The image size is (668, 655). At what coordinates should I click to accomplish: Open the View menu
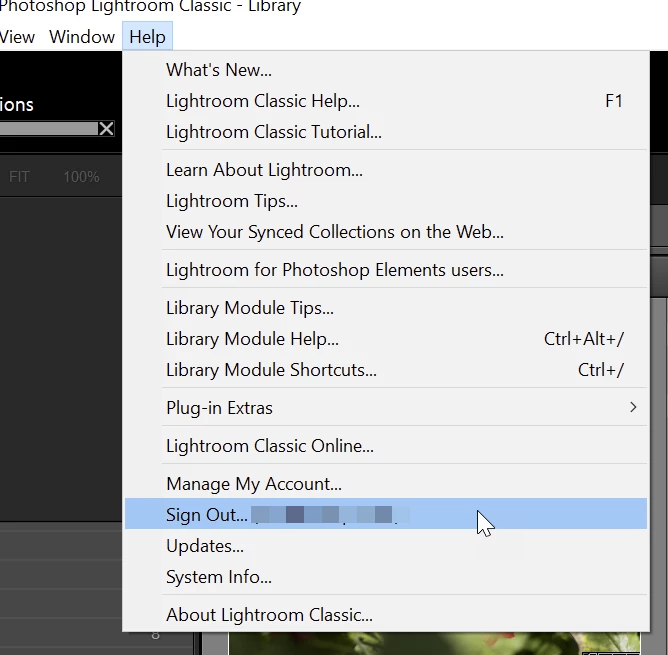(x=17, y=37)
